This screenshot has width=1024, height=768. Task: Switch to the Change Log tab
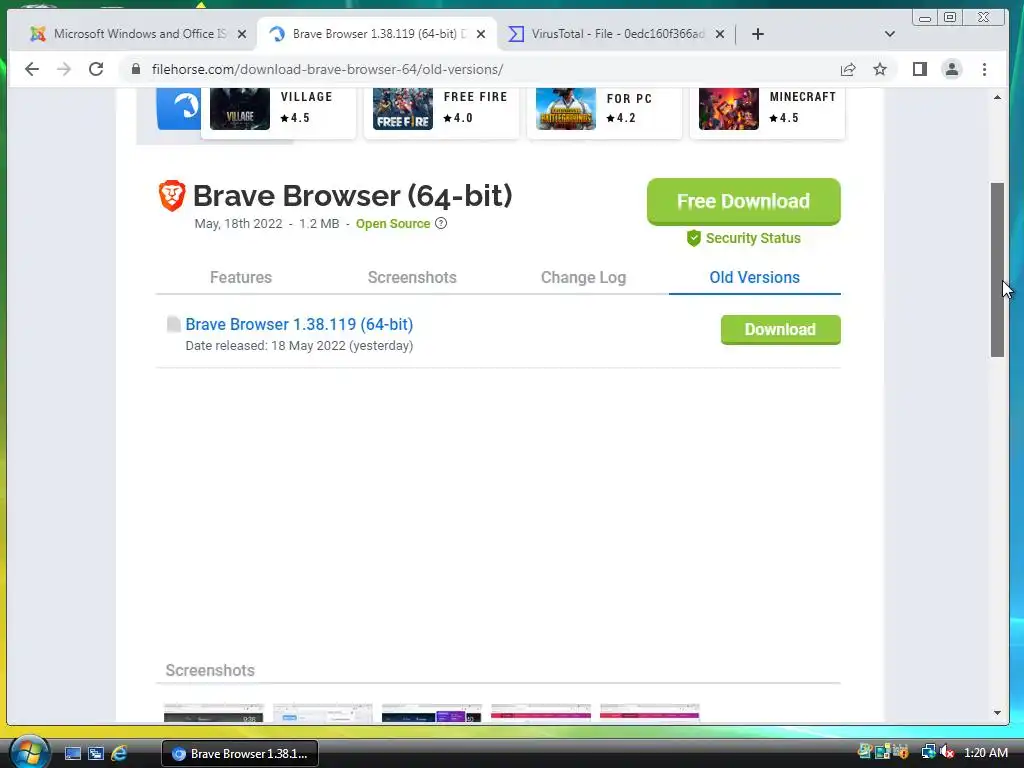point(583,278)
